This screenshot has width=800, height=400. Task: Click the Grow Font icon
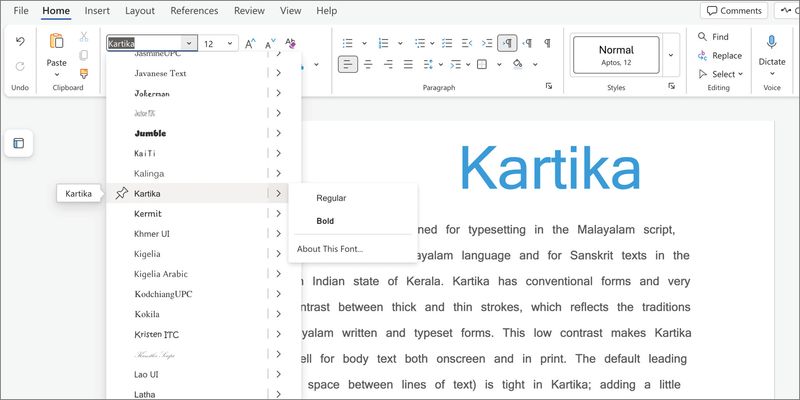[x=248, y=44]
